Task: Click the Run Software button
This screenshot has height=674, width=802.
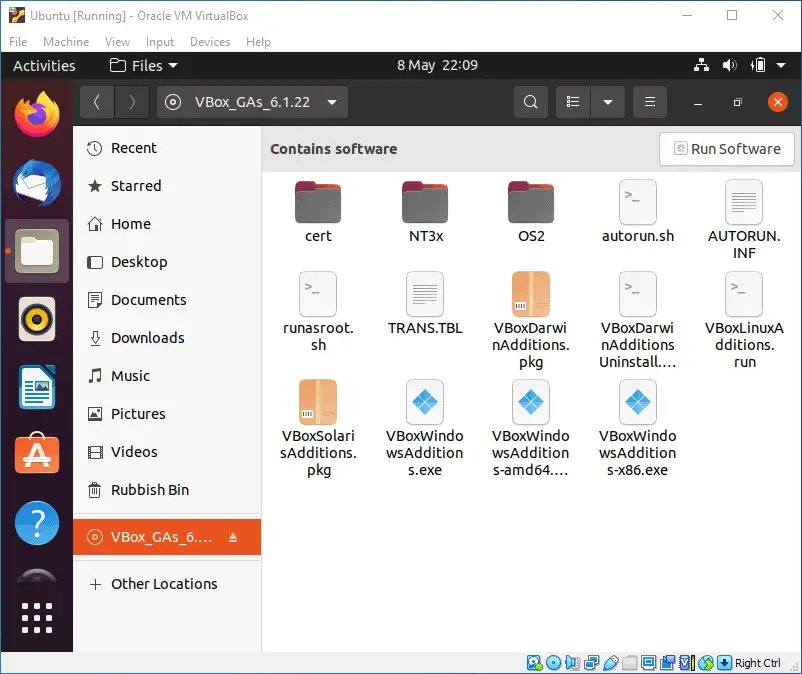Action: [x=727, y=149]
